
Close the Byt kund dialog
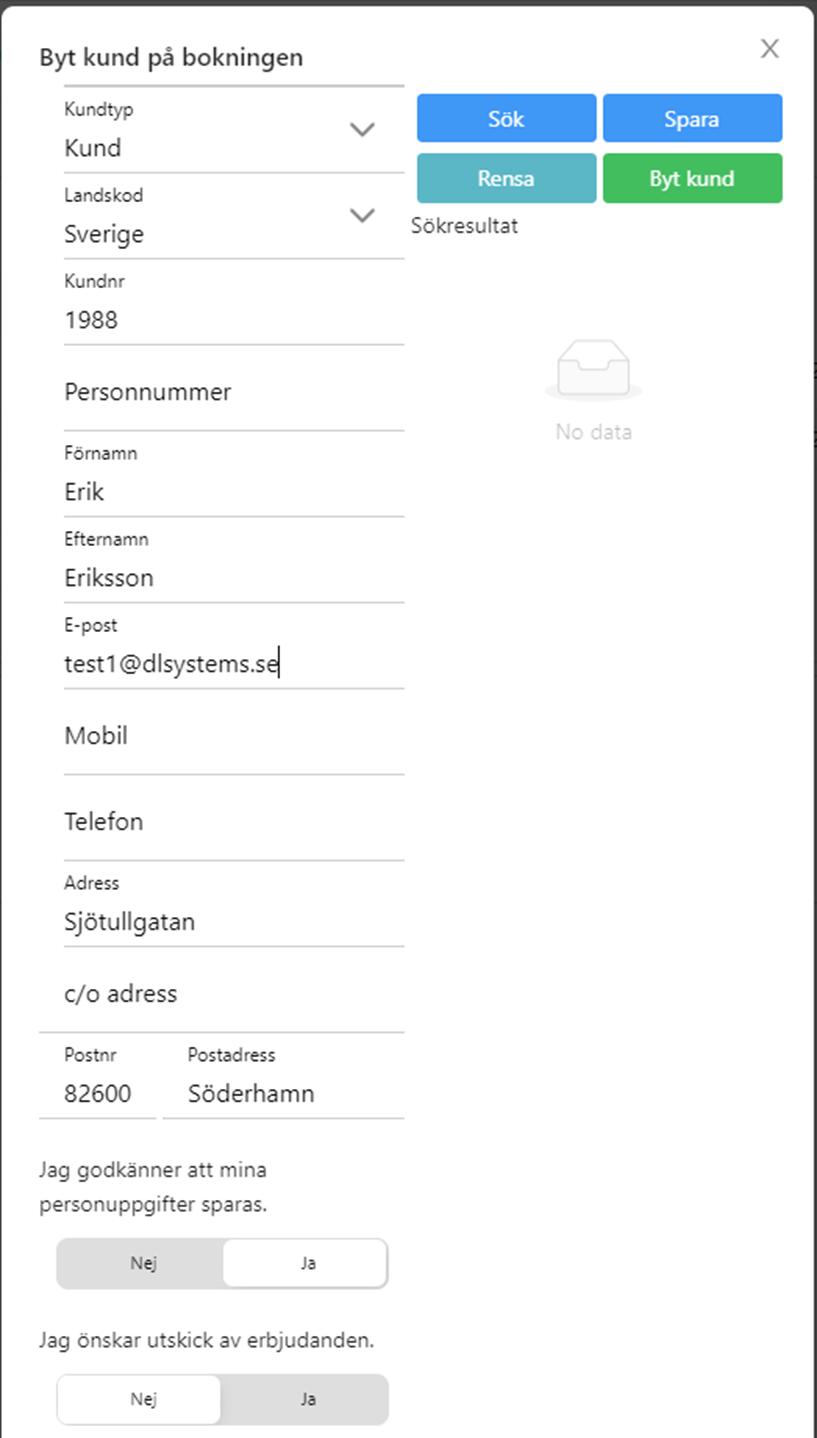[769, 49]
